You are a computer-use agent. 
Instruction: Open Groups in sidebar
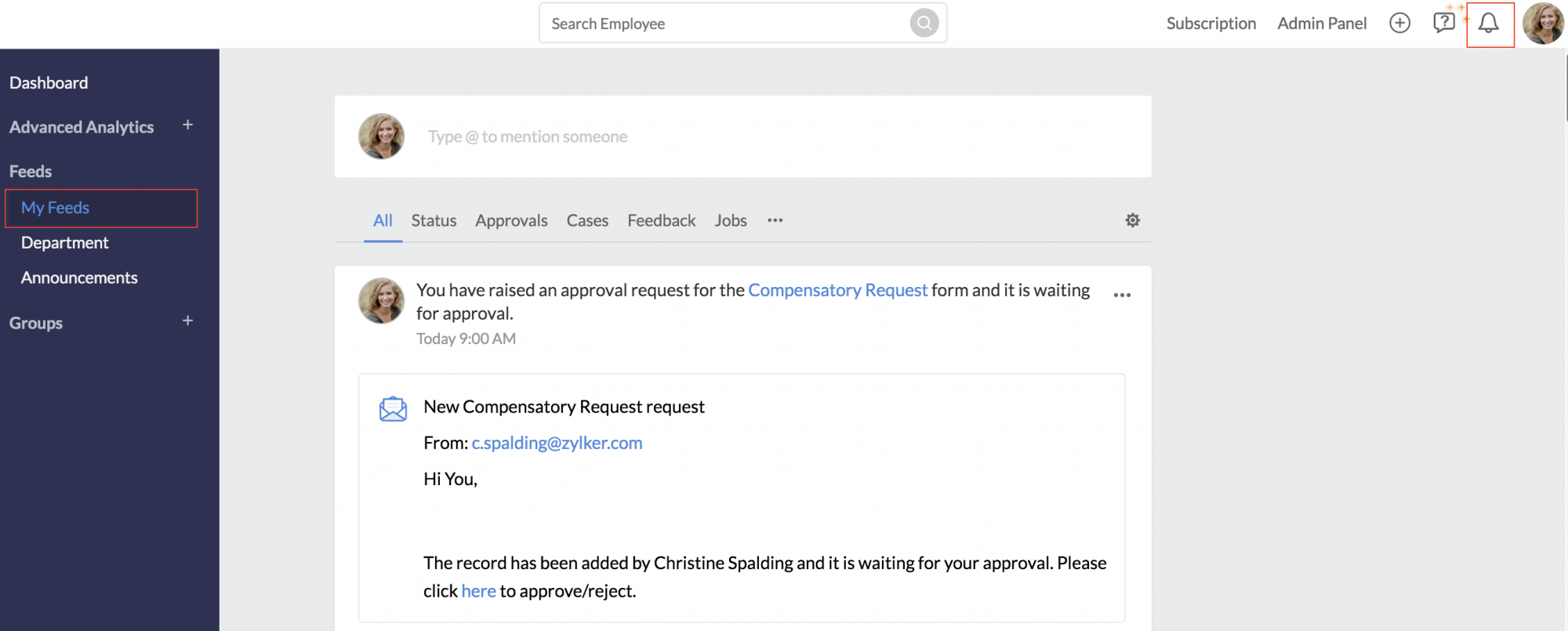tap(36, 323)
